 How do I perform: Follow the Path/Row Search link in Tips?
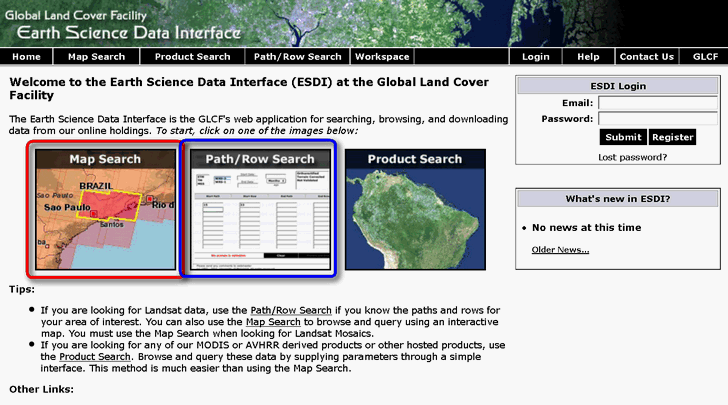291,310
